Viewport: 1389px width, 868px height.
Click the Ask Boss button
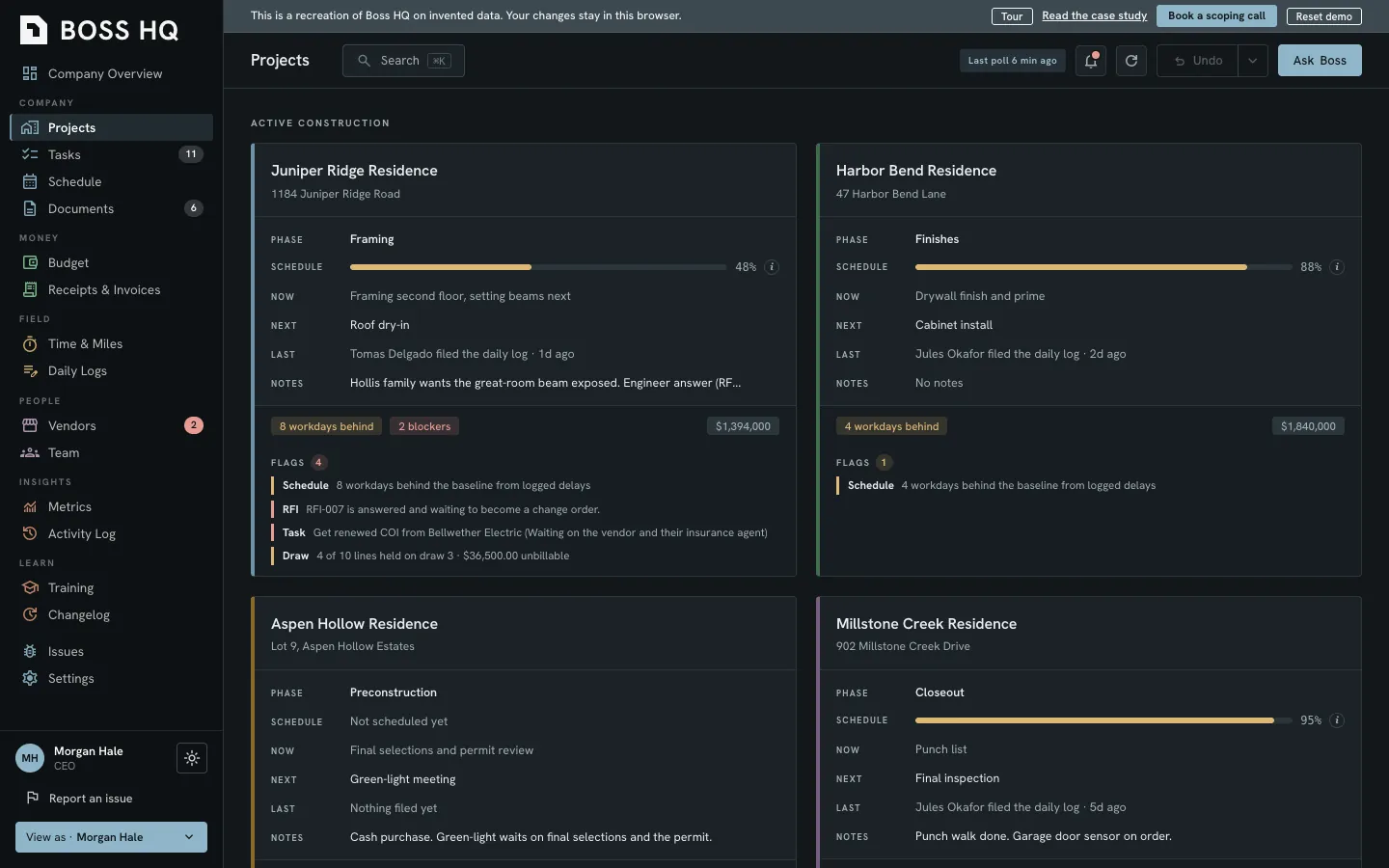[1320, 61]
